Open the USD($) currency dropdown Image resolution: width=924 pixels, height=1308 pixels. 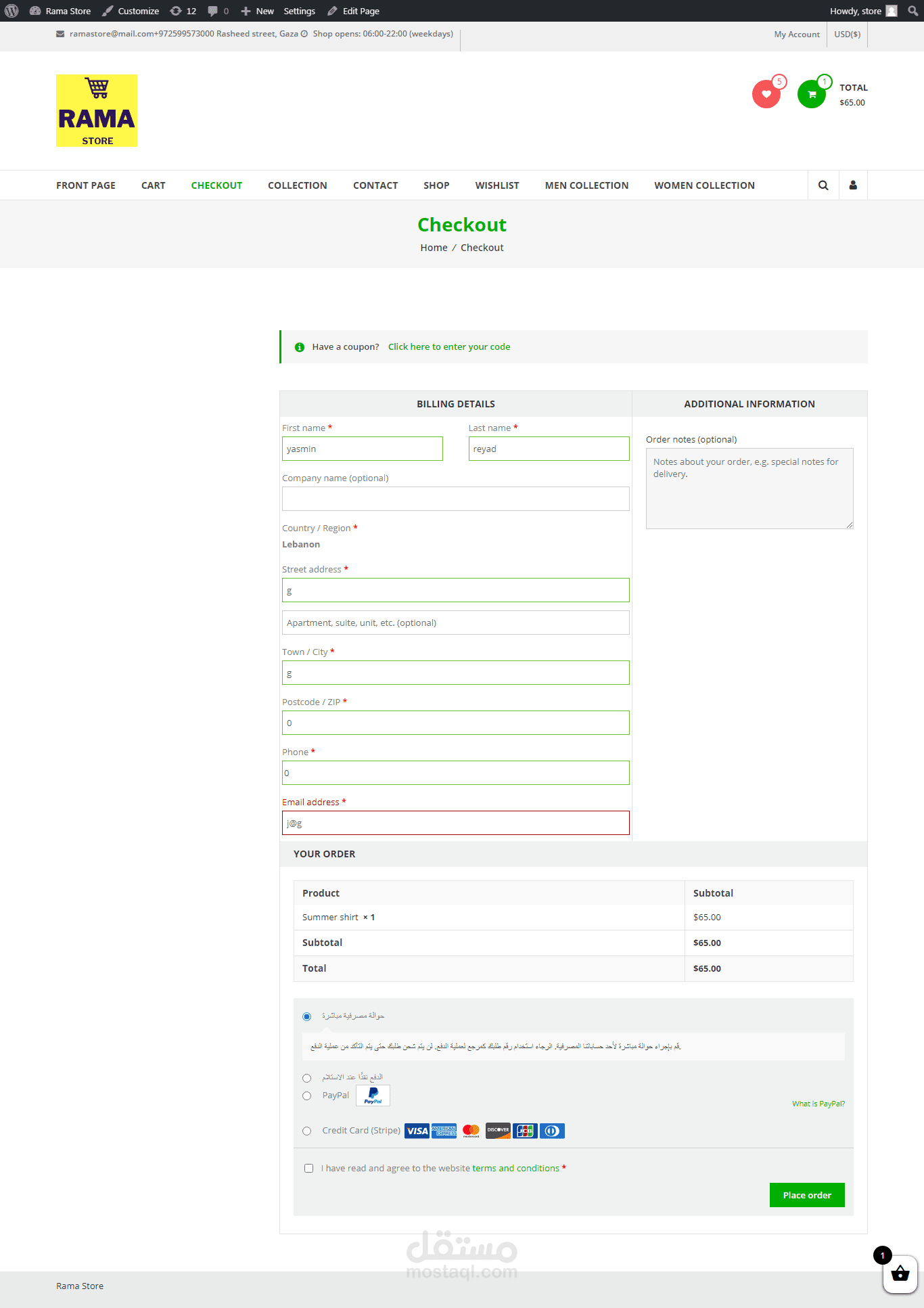(847, 35)
